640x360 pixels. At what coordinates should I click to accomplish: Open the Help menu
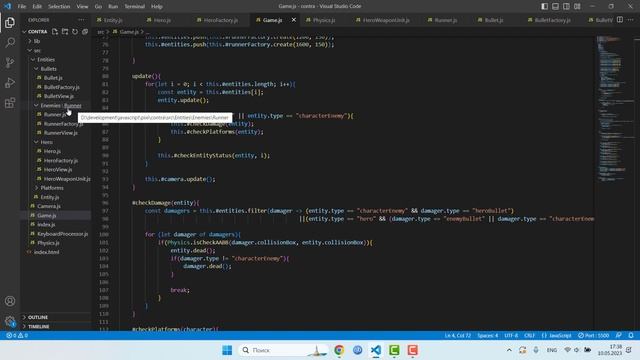157,6
